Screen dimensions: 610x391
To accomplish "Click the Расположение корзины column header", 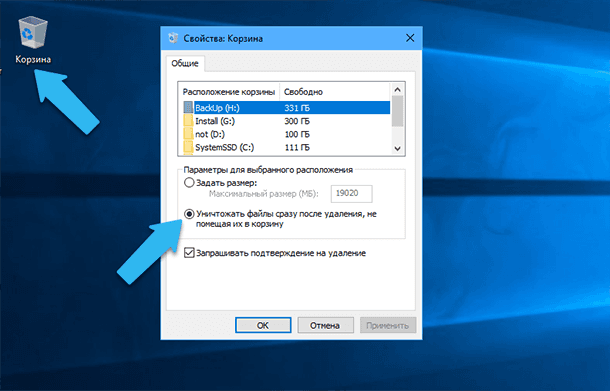I will (229, 92).
